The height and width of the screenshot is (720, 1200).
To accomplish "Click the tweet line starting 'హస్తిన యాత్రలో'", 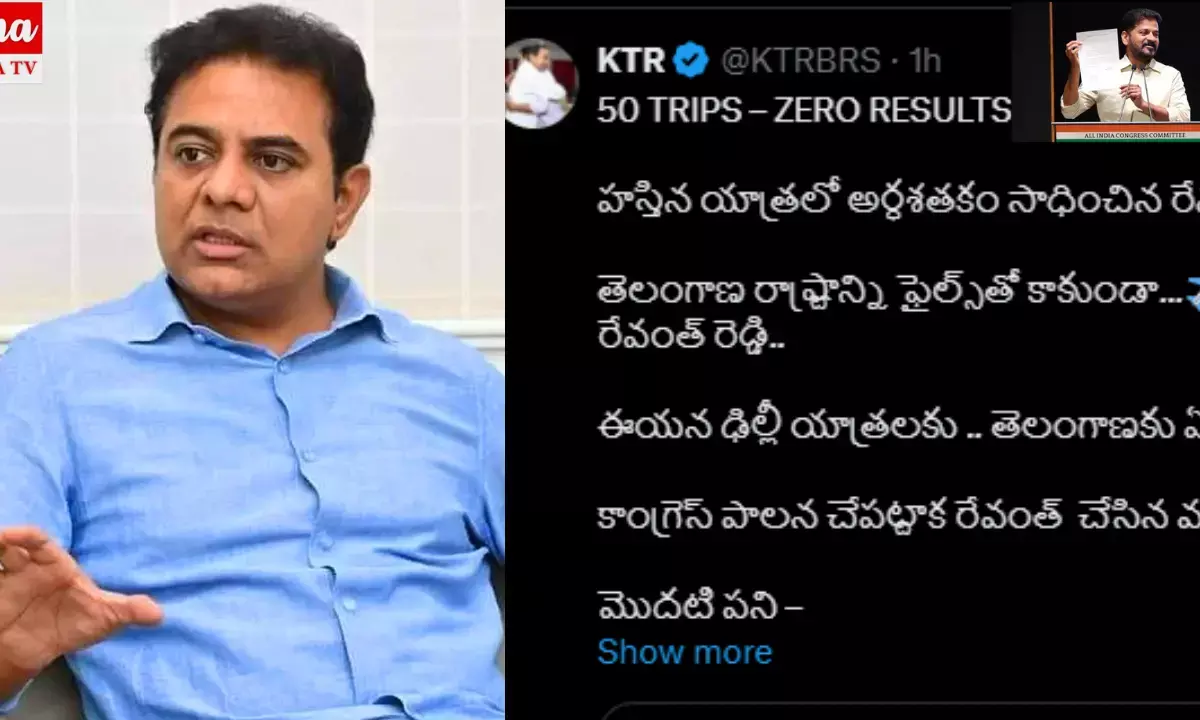I will [898, 205].
